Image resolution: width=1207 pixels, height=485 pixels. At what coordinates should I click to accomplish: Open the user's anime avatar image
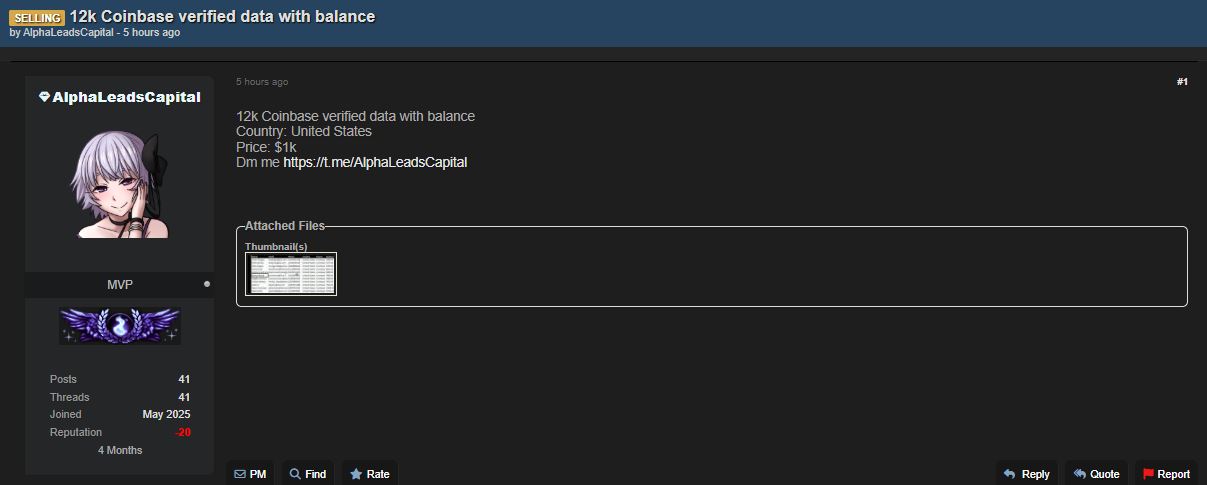tap(120, 185)
